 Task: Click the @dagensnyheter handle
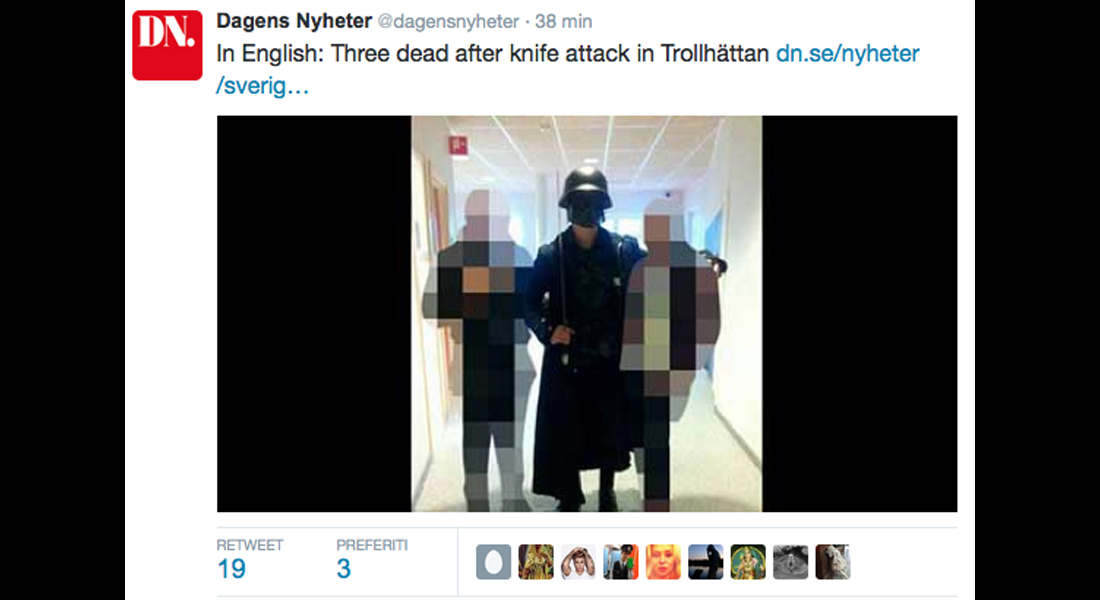tap(449, 22)
